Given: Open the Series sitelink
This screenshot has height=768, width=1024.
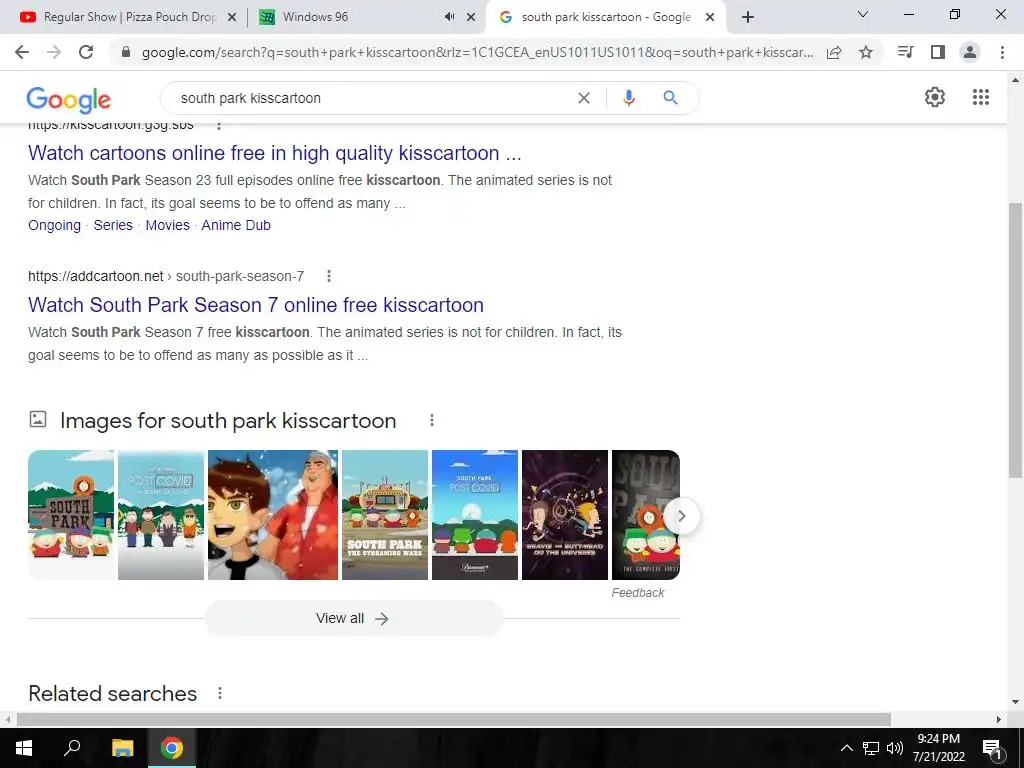Looking at the screenshot, I should [x=113, y=225].
